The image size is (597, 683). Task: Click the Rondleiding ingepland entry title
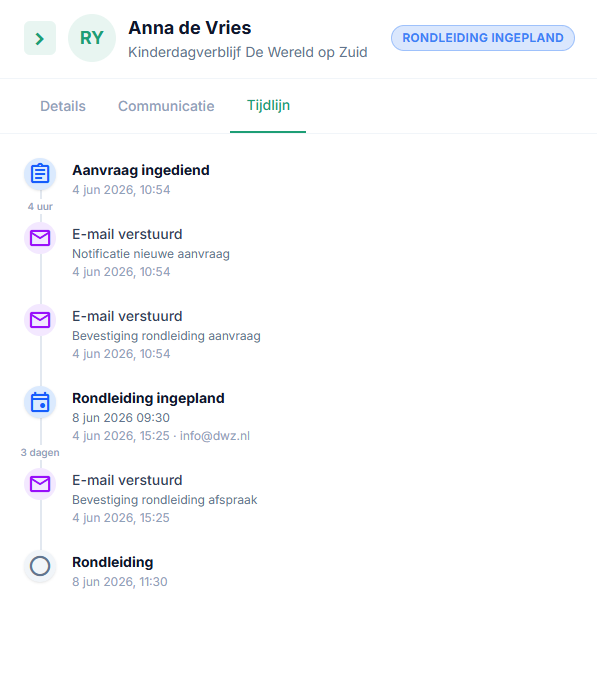coord(148,398)
